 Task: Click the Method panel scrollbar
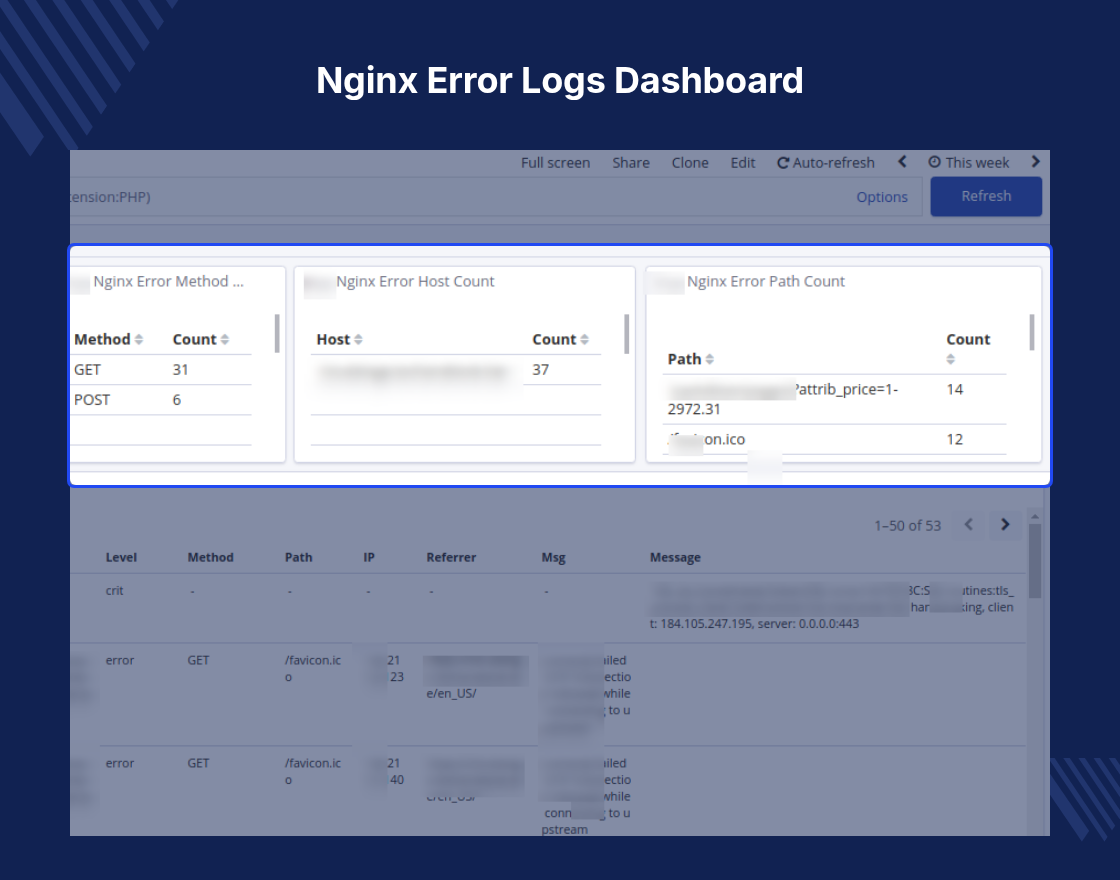[277, 333]
